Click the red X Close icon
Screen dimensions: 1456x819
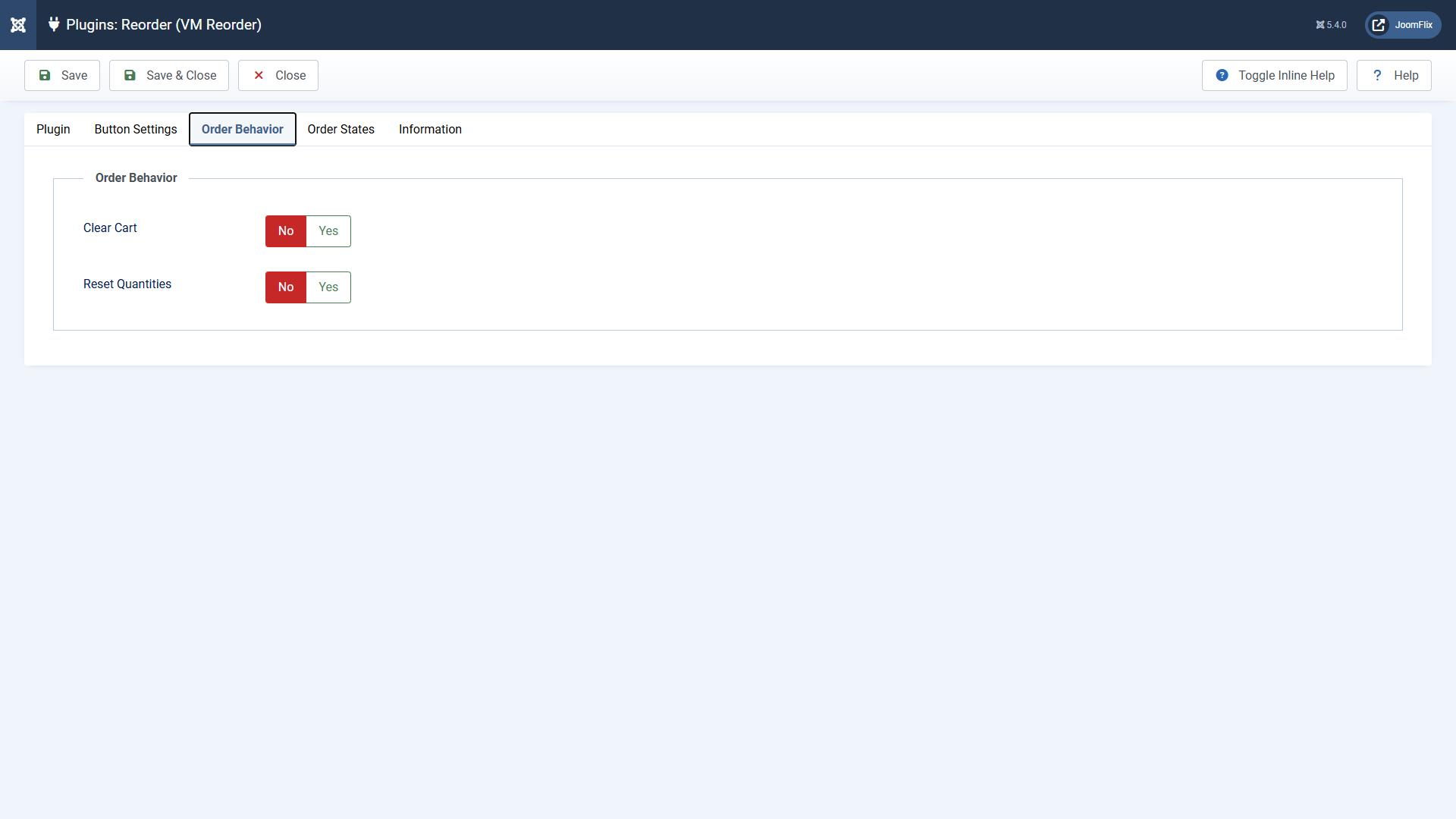(x=259, y=75)
